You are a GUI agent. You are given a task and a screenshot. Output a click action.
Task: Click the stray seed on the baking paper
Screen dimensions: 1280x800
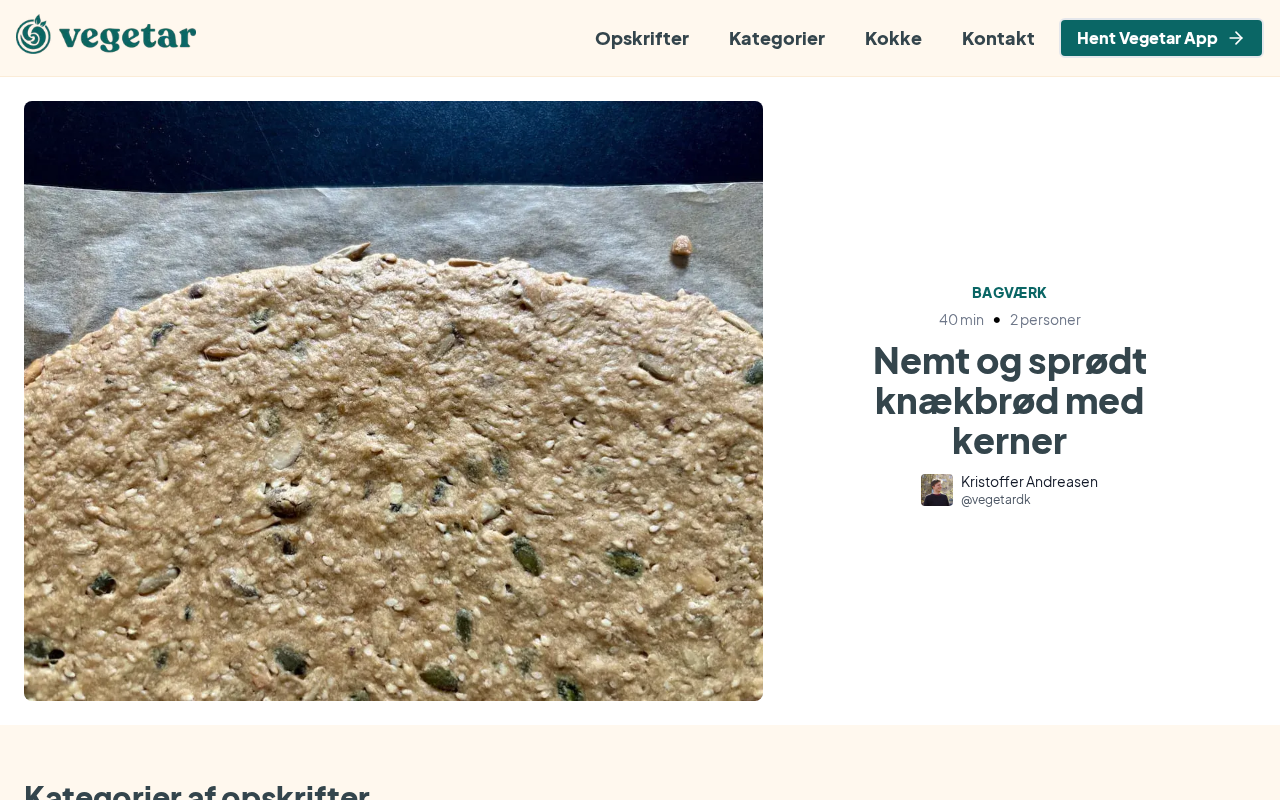tap(680, 244)
